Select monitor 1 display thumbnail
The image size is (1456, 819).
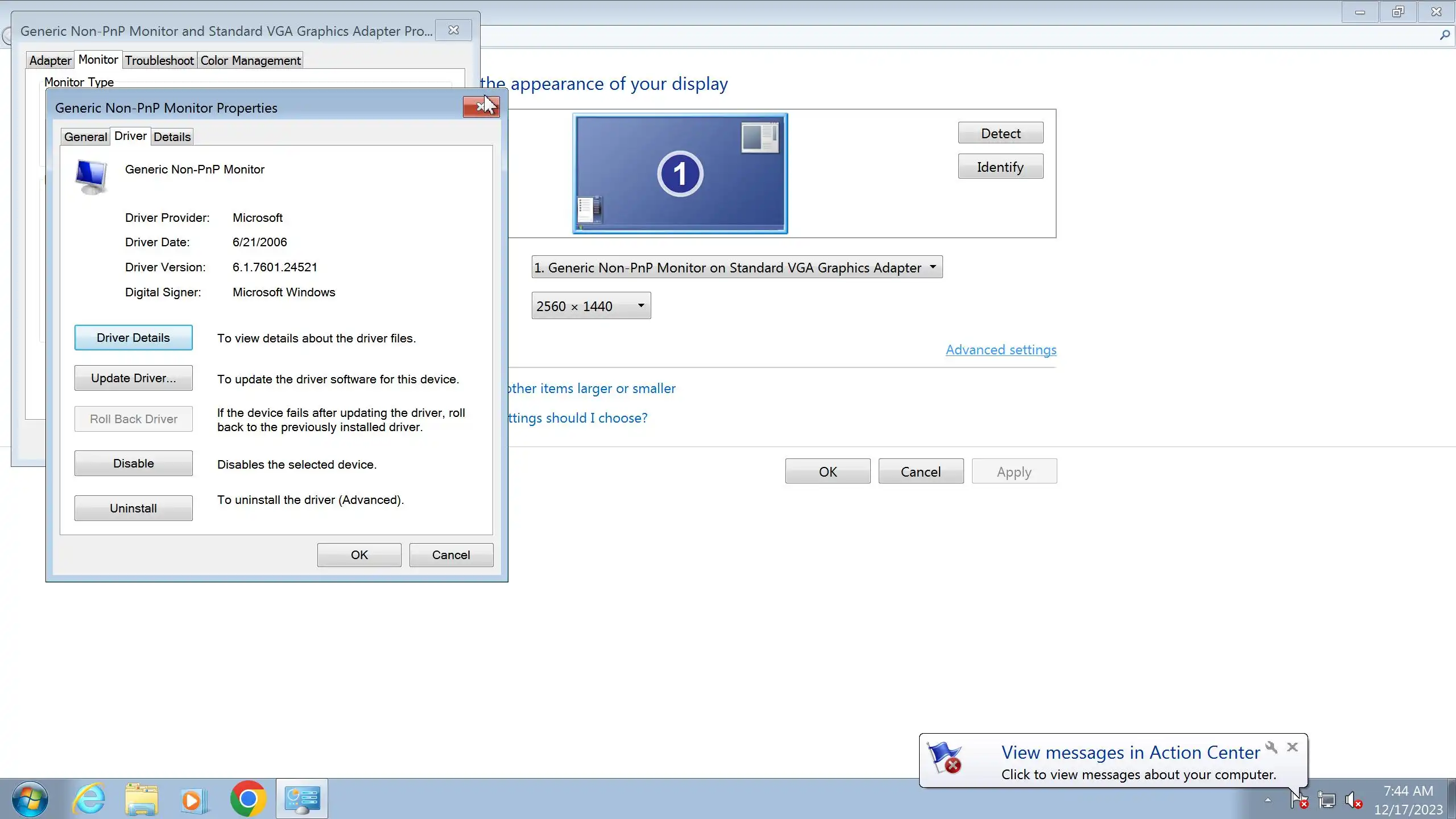[x=680, y=173]
